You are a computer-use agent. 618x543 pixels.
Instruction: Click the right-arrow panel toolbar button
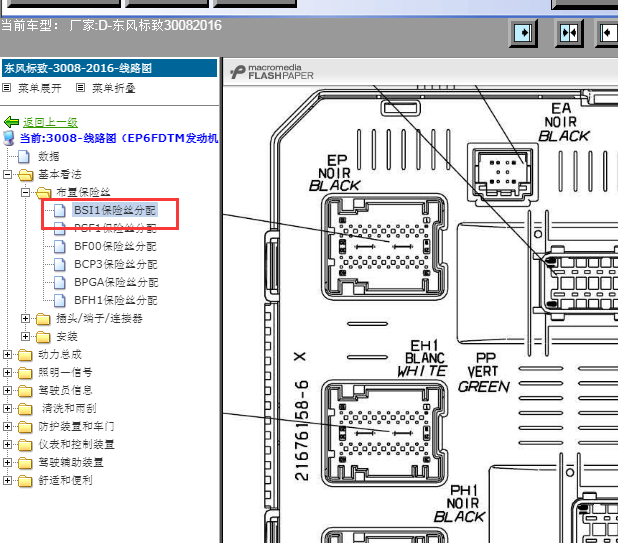tap(523, 33)
